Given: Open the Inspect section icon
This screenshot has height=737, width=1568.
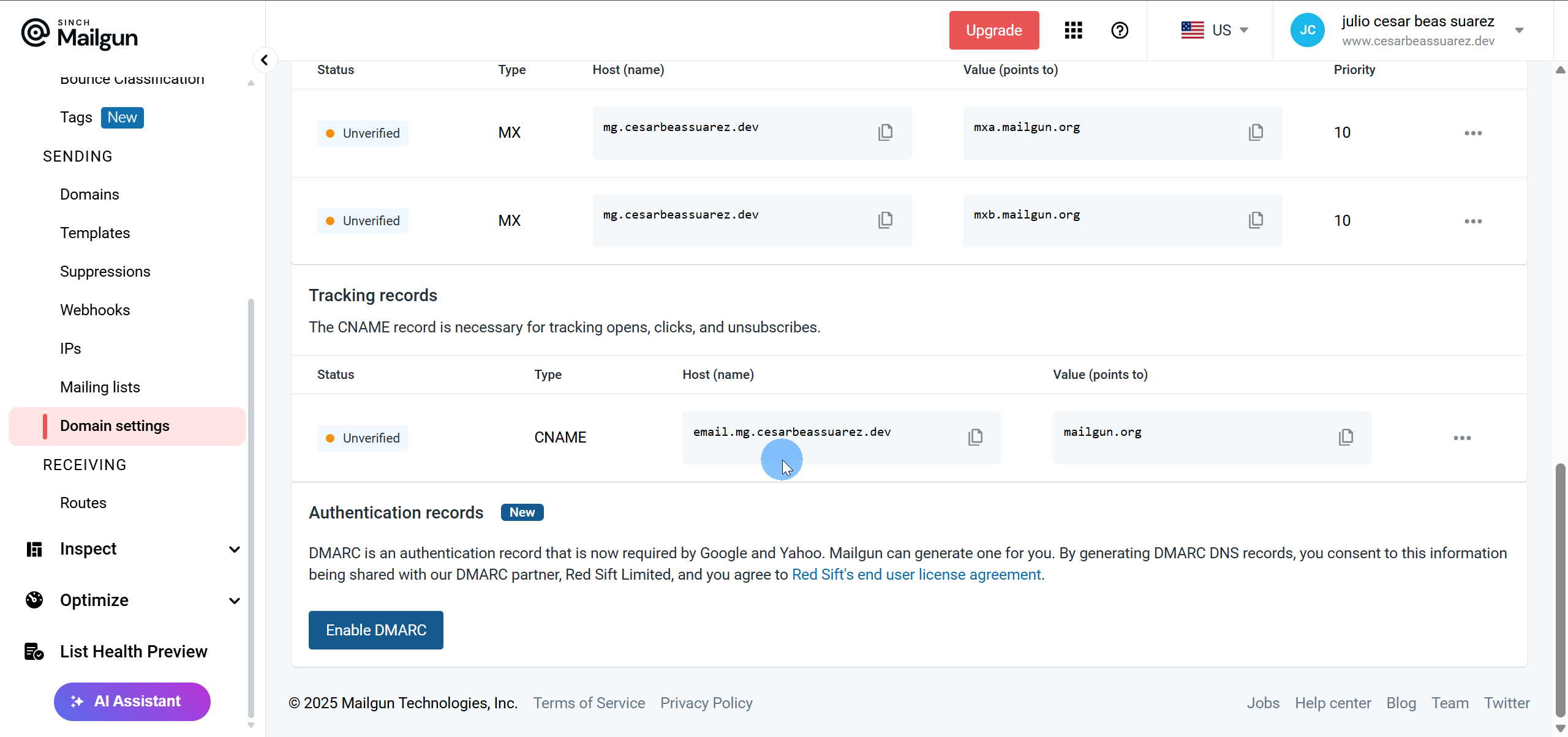Looking at the screenshot, I should 34,549.
